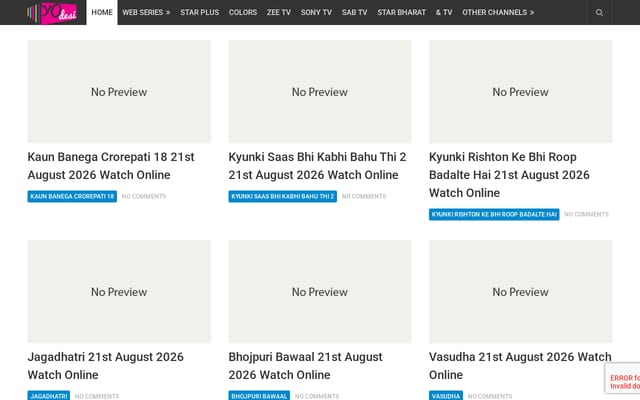Expand the Other Channels menu
This screenshot has height=400, width=640.
coord(498,12)
